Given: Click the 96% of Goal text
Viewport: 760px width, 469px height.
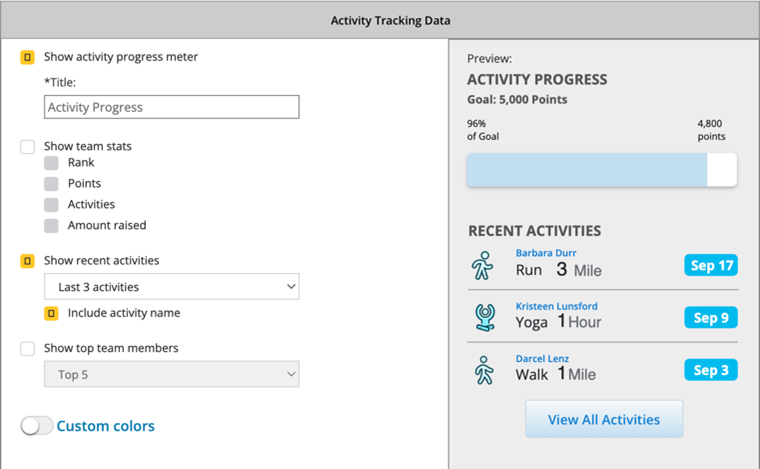Looking at the screenshot, I should click(x=483, y=130).
